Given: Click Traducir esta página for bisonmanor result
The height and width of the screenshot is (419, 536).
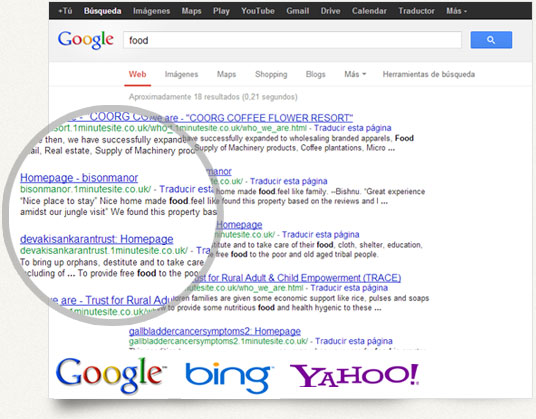Looking at the screenshot, I should pyautogui.click(x=289, y=181).
